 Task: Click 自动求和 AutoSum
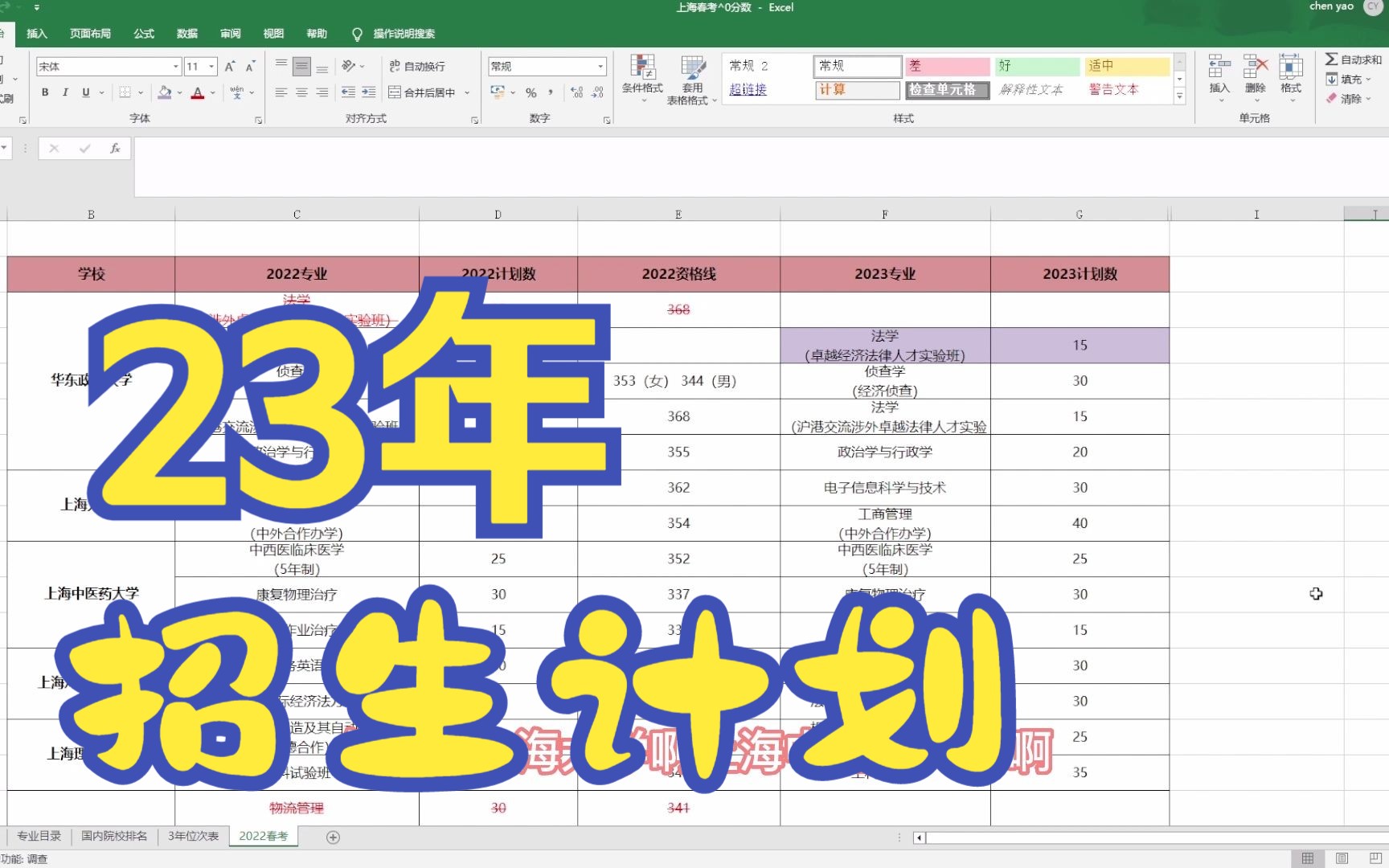[x=1354, y=59]
